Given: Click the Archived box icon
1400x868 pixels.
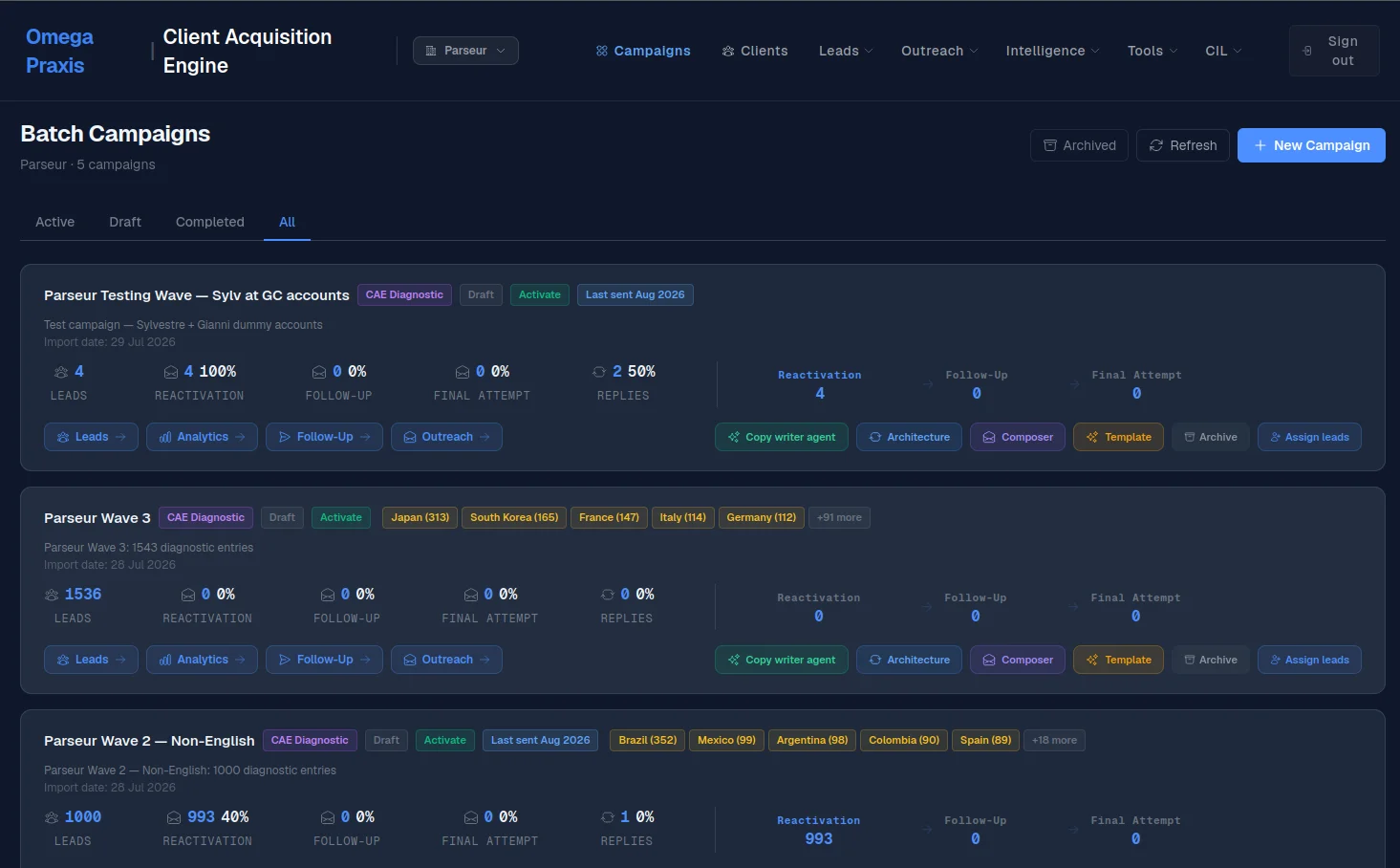Looking at the screenshot, I should (x=1050, y=145).
